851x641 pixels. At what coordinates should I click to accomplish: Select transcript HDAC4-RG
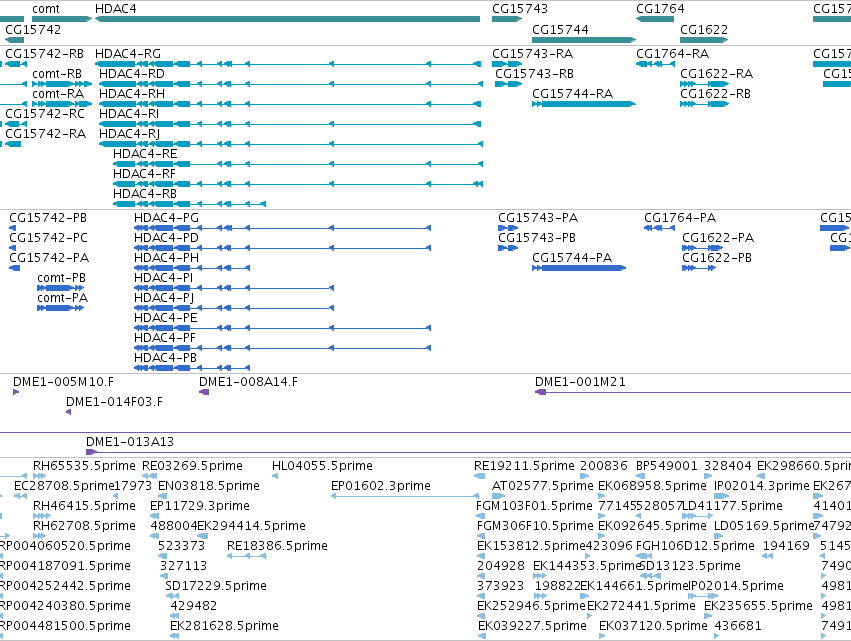128,54
